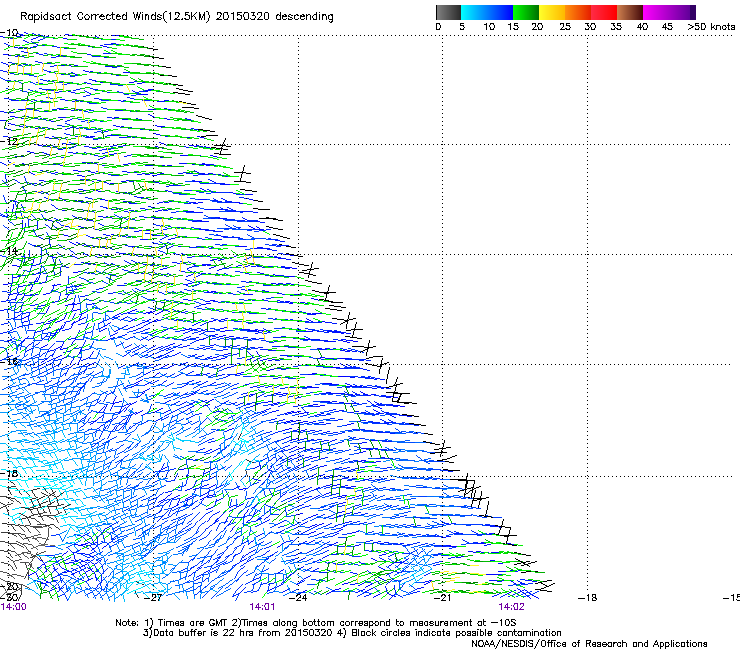Click the '-27' longitude axis label
The image size is (740, 650).
pyautogui.click(x=153, y=598)
